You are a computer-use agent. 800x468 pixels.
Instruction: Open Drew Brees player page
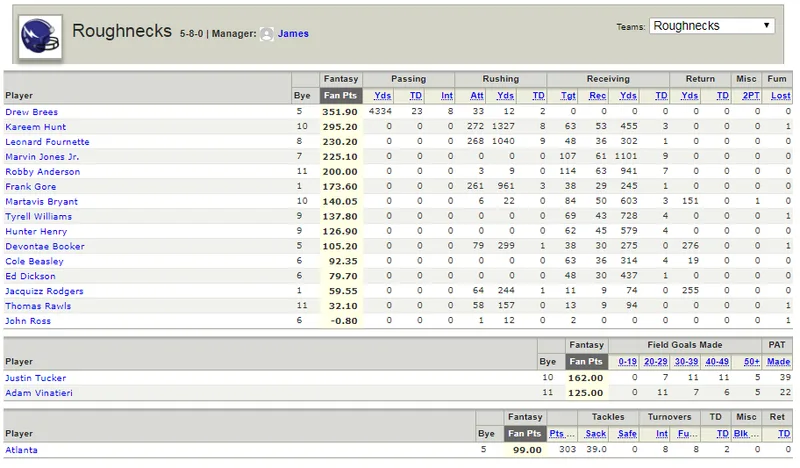tap(32, 112)
